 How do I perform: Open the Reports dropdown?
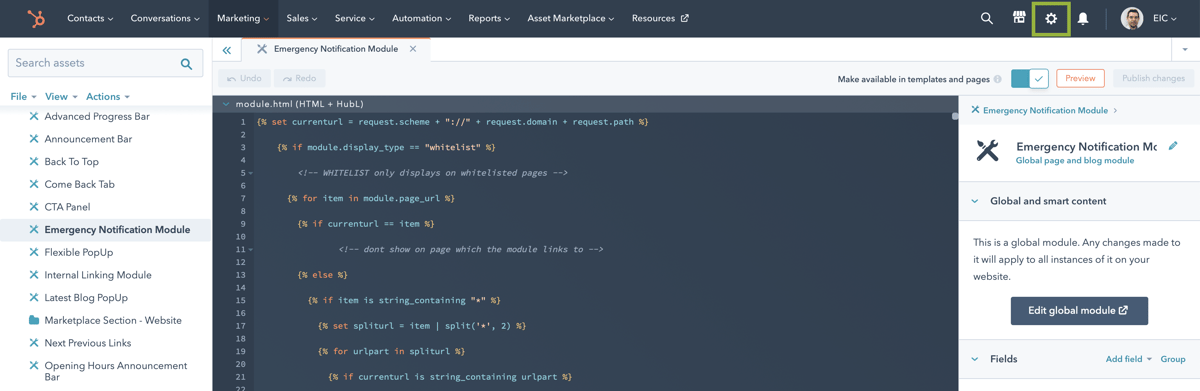(489, 18)
